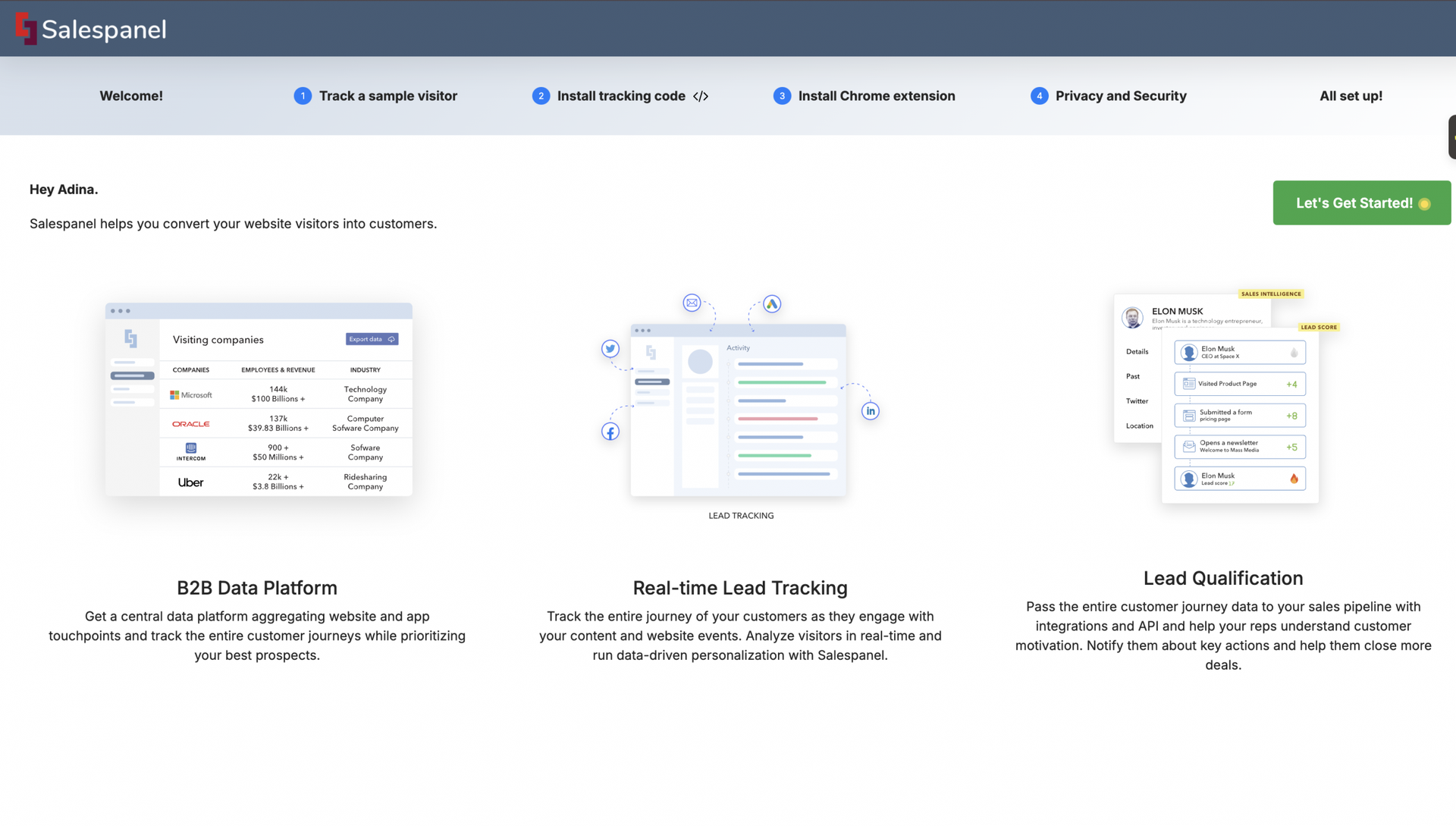
Task: Click the Real-time Lead Tracking heading
Action: pos(740,588)
